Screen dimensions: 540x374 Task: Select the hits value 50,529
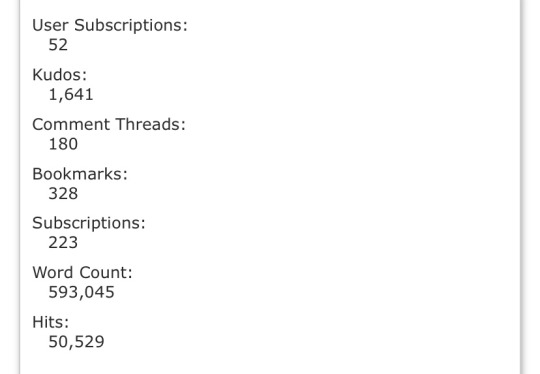[x=76, y=342]
